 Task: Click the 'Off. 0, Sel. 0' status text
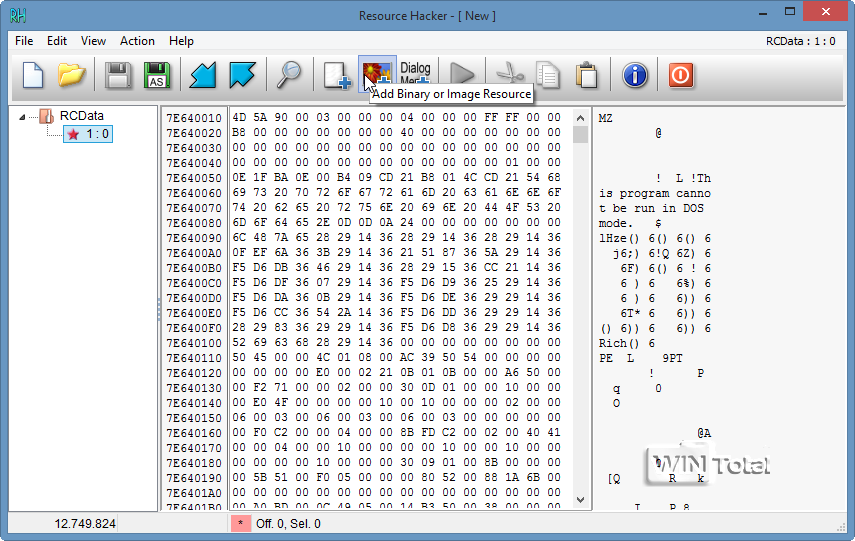pyautogui.click(x=288, y=524)
